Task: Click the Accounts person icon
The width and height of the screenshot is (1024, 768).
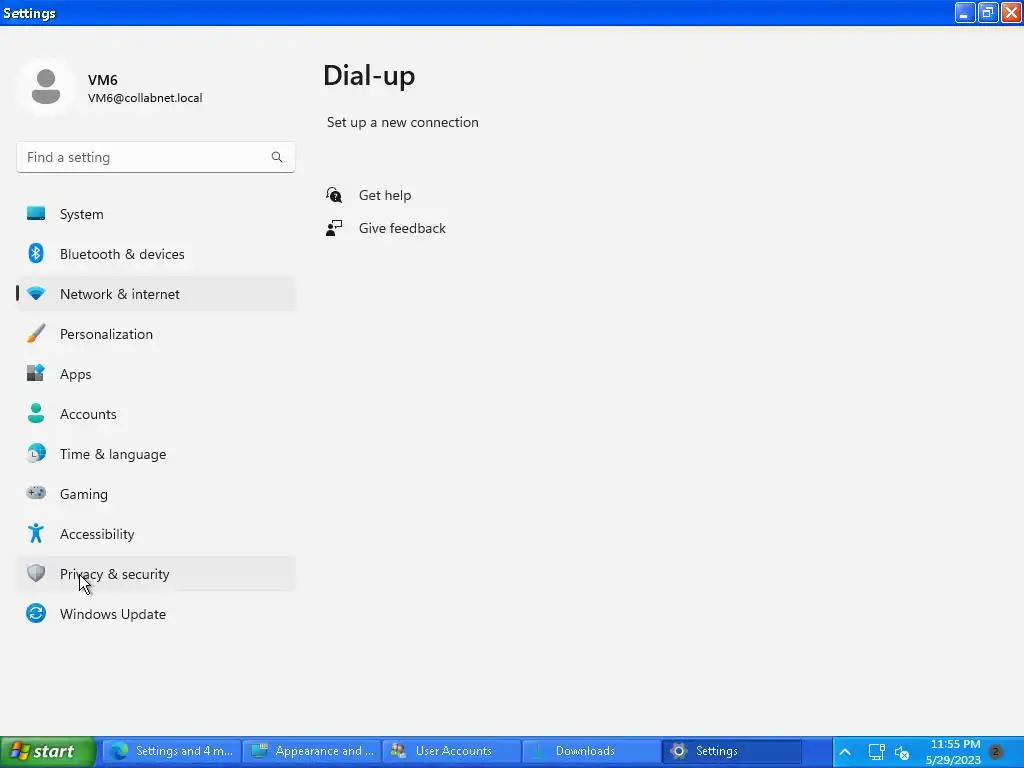Action: tap(36, 413)
